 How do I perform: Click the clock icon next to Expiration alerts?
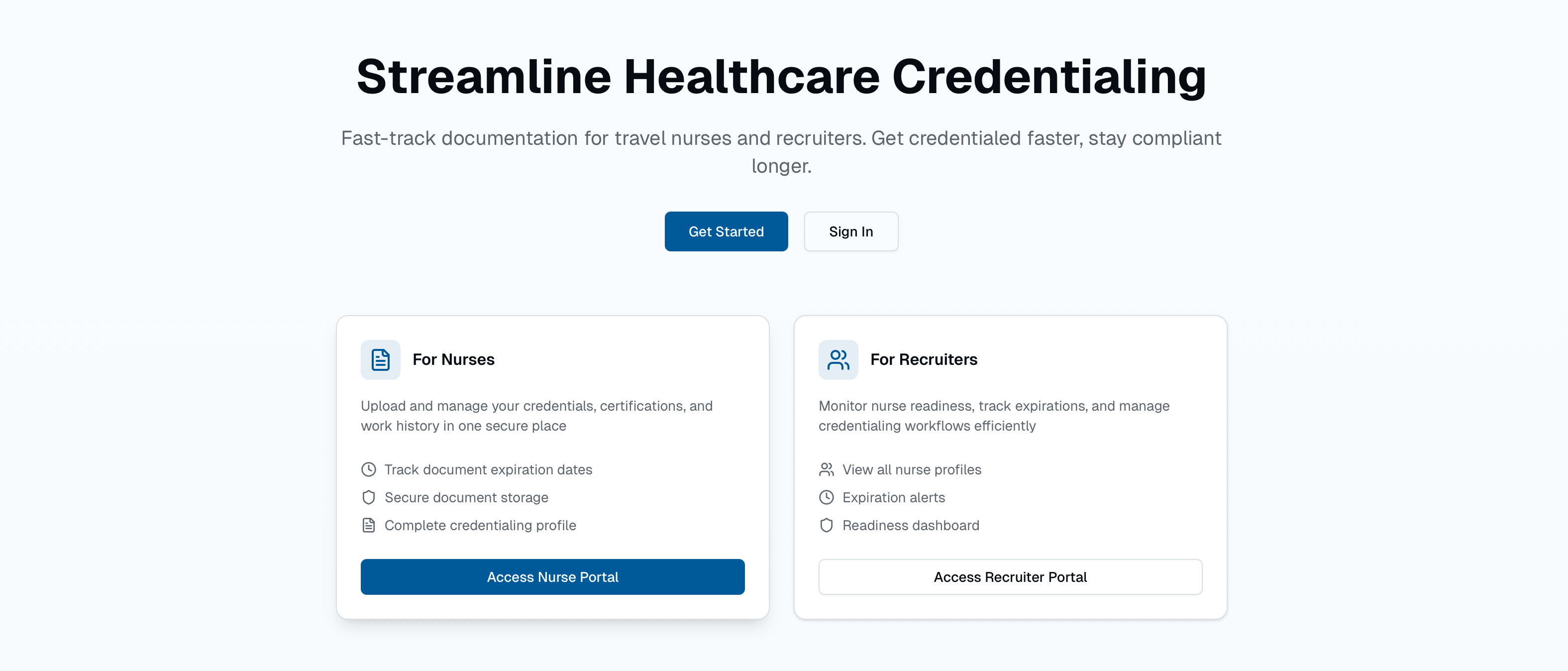coord(826,497)
